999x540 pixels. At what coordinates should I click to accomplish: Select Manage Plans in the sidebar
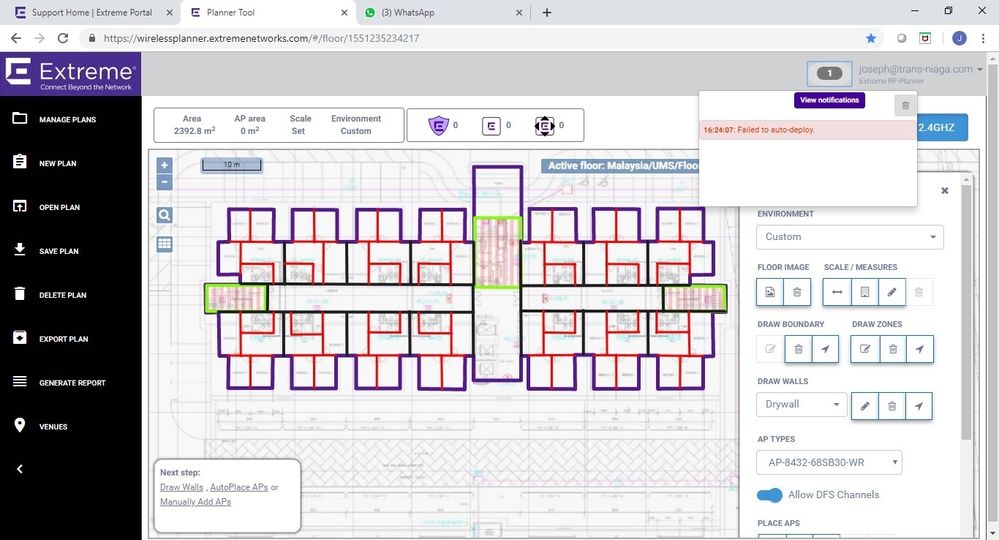coord(68,119)
